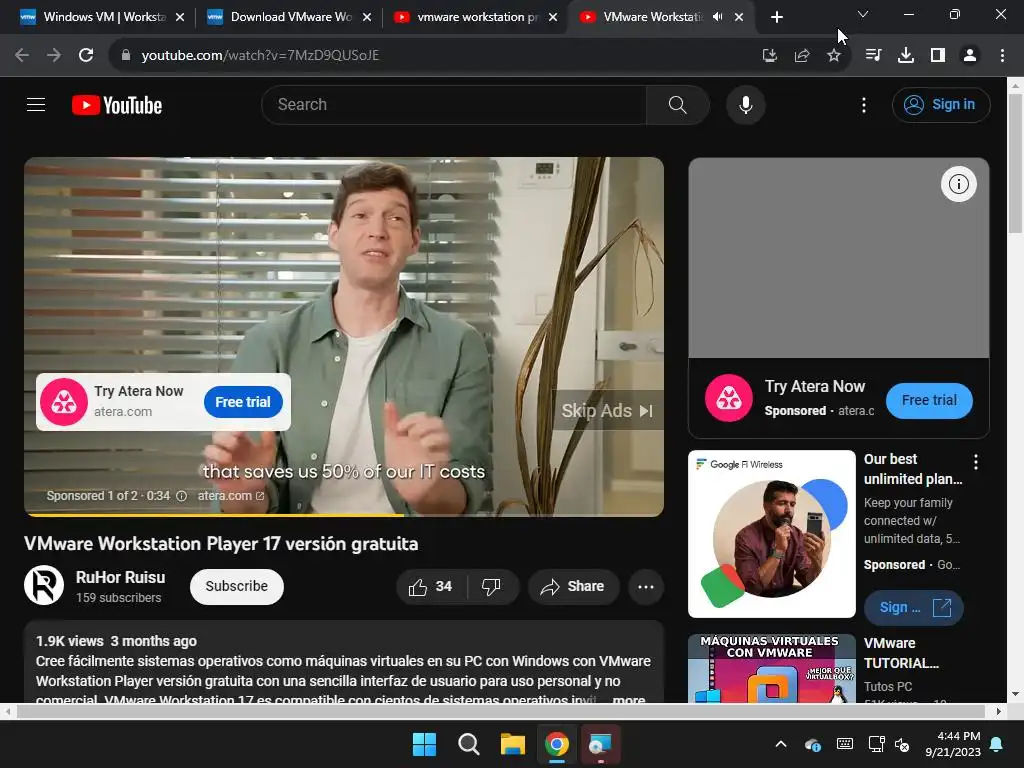Click the horizontal page scrollbar
This screenshot has width=1024, height=768.
pos(503,711)
